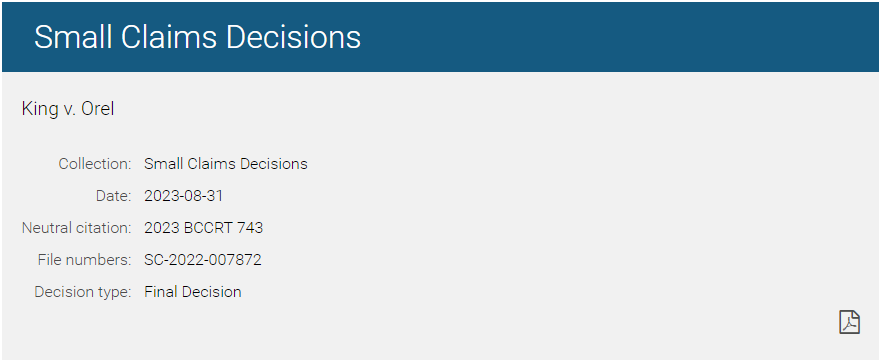882x362 pixels.
Task: Select the Final Decision value
Action: click(193, 292)
